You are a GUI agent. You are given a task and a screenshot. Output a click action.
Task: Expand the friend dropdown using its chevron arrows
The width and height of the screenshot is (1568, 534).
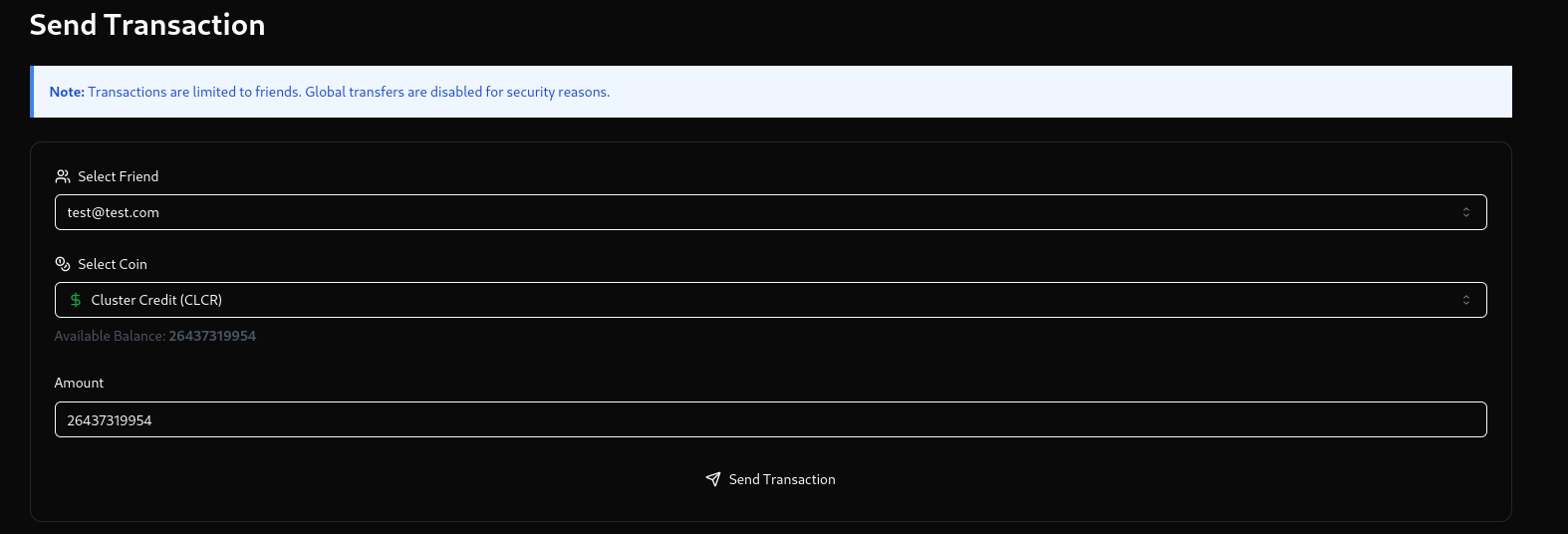pyautogui.click(x=1465, y=212)
